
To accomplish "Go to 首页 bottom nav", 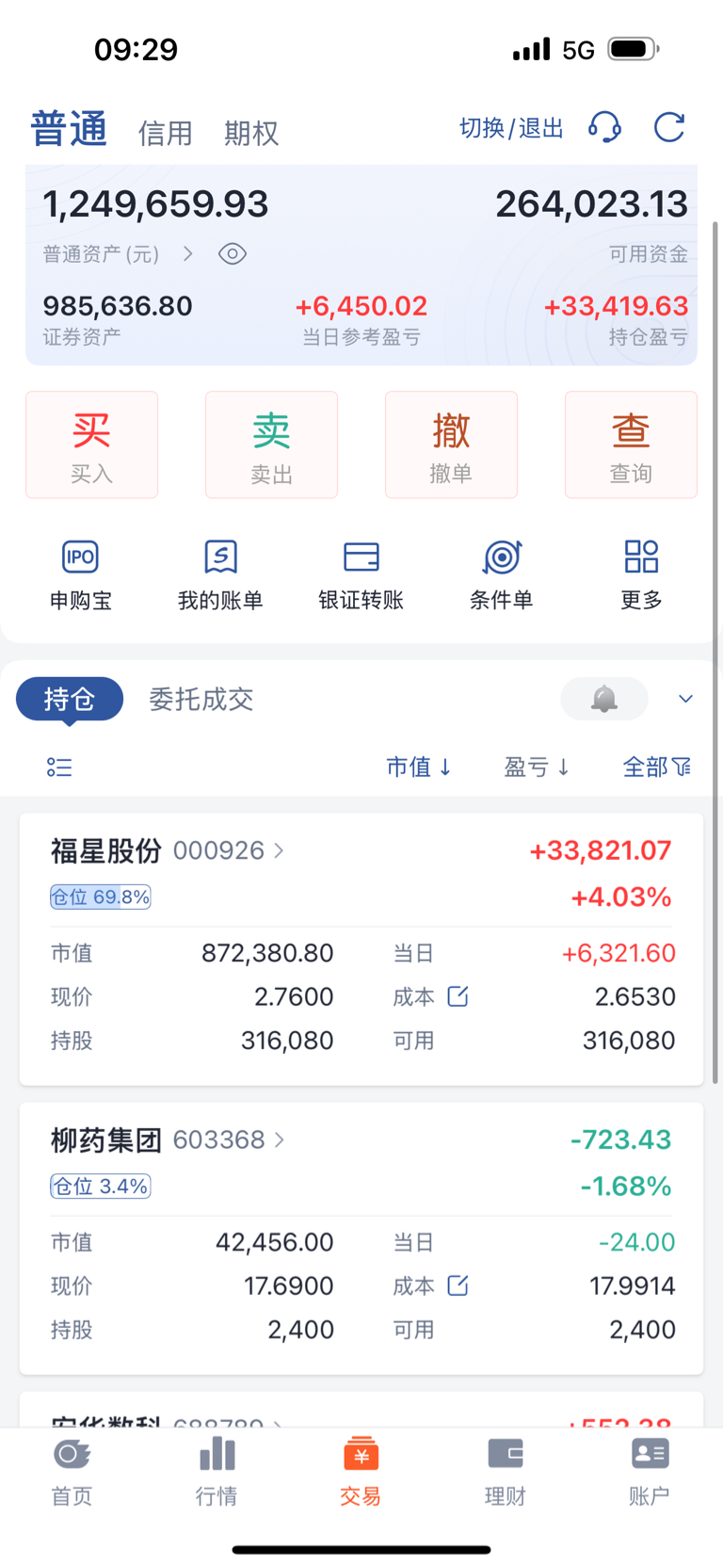I will pyautogui.click(x=72, y=1472).
